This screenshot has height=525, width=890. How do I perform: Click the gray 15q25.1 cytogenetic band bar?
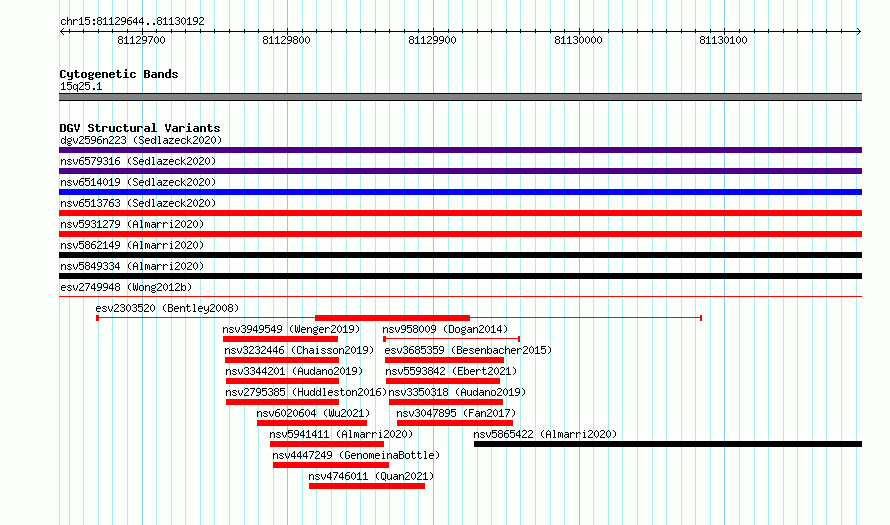pyautogui.click(x=460, y=97)
